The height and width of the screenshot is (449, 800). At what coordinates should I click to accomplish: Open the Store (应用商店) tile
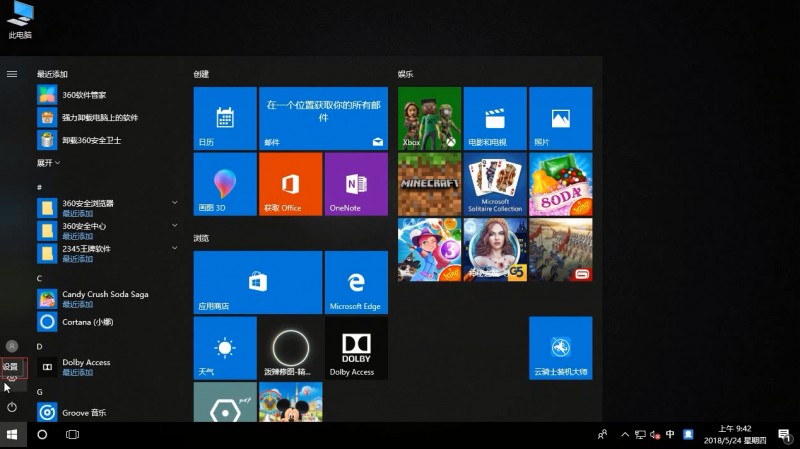click(x=258, y=282)
